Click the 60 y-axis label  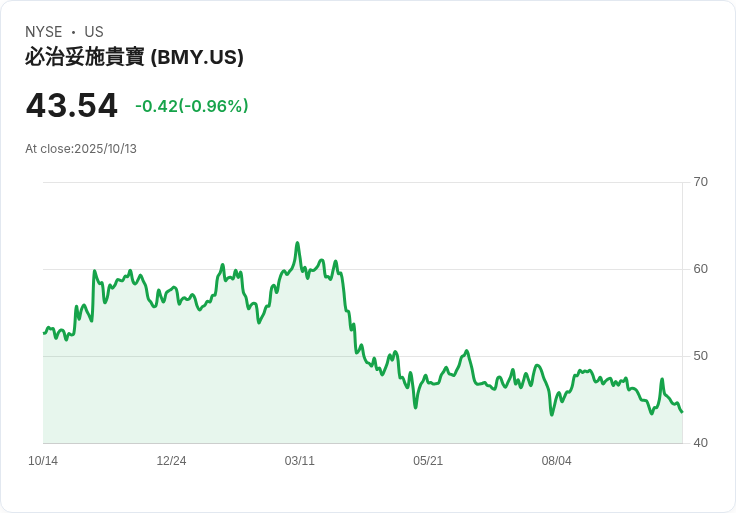tap(701, 269)
